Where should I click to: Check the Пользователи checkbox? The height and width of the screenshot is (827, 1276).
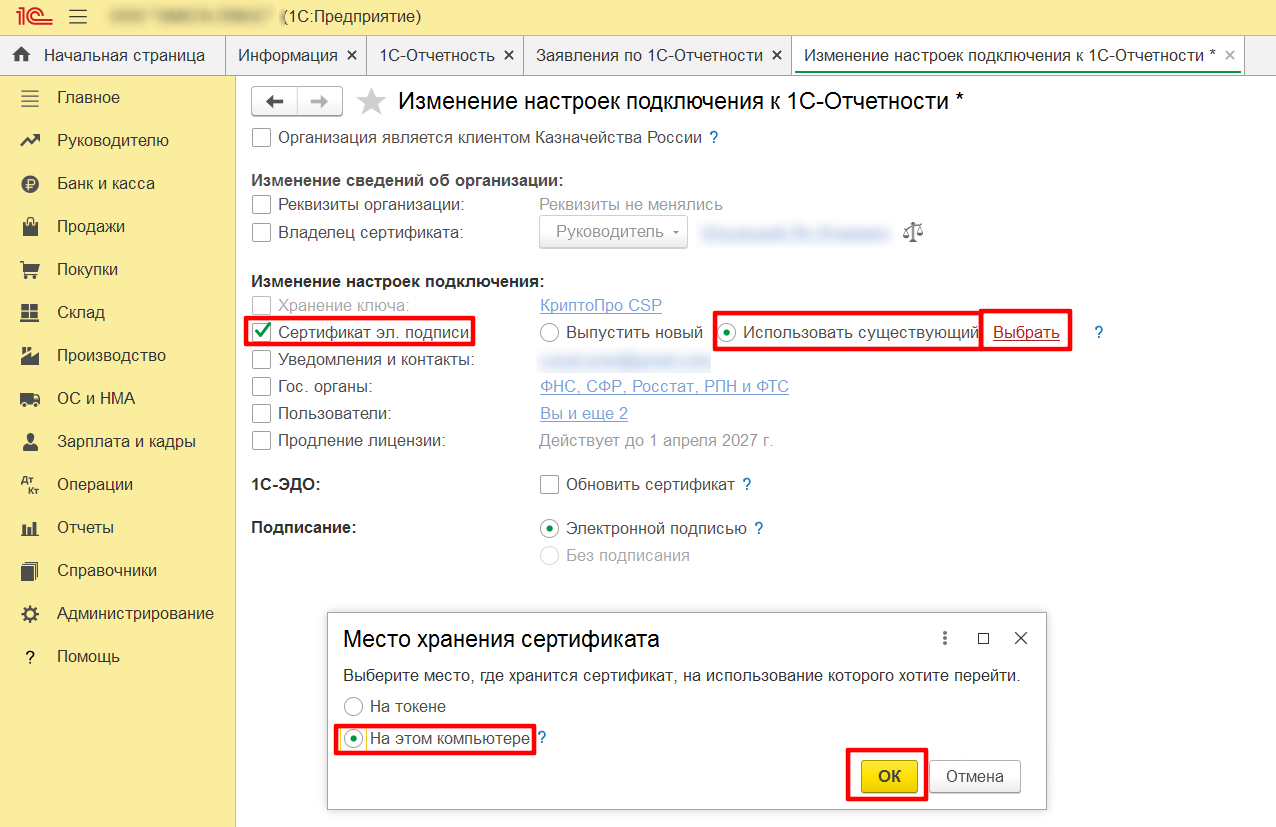[x=261, y=413]
